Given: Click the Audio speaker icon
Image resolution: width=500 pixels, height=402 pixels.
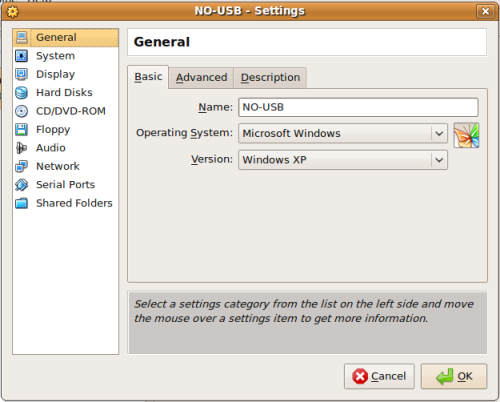Looking at the screenshot, I should tap(22, 148).
